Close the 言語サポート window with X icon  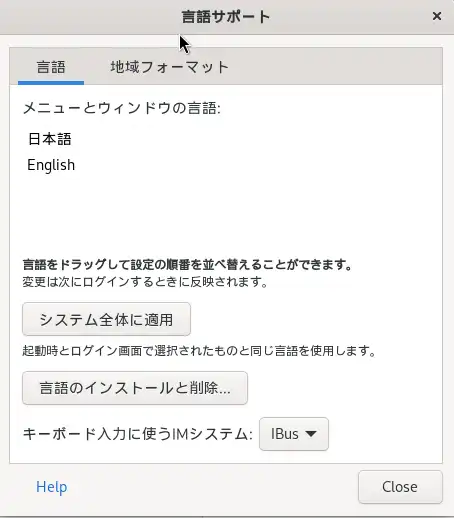tap(437, 16)
